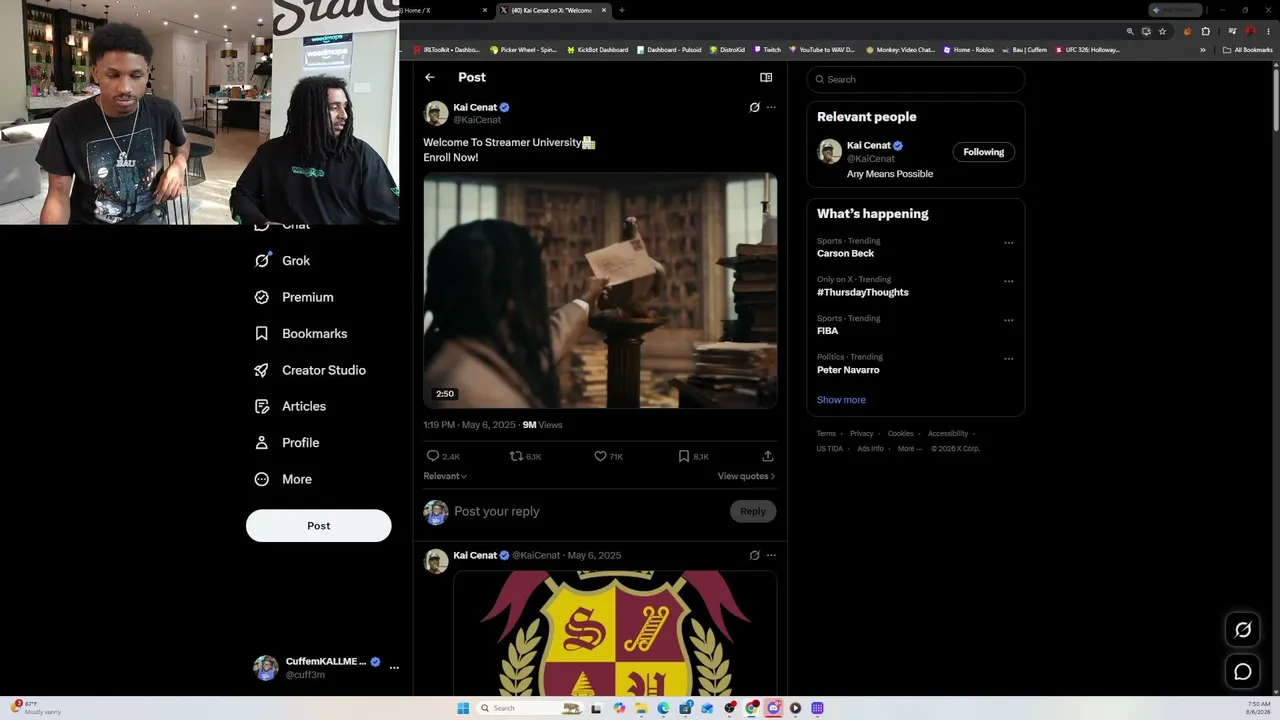The image size is (1280, 720).
Task: Click the gray Reply button
Action: pyautogui.click(x=753, y=511)
